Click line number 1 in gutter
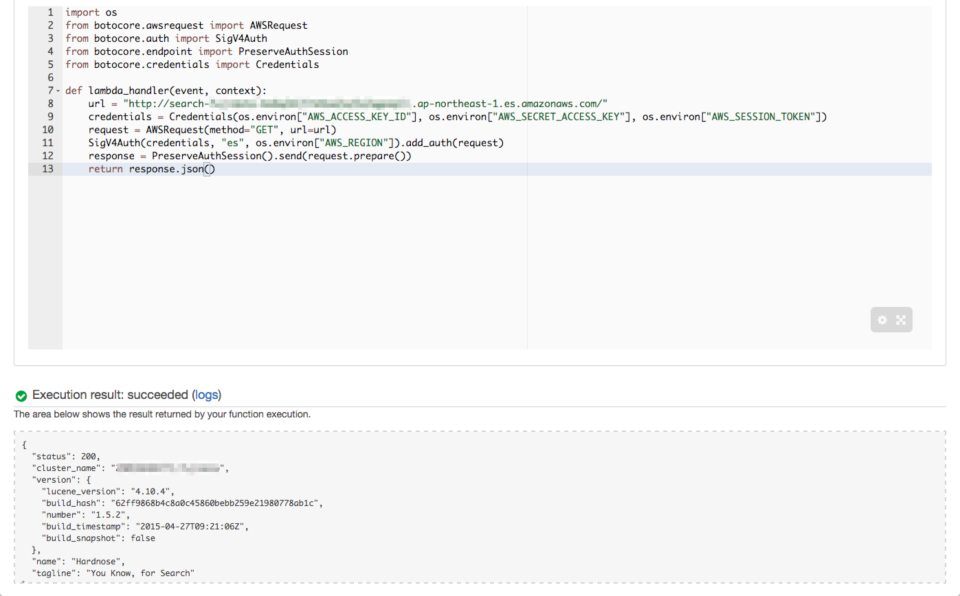The width and height of the screenshot is (960, 596). coord(50,13)
